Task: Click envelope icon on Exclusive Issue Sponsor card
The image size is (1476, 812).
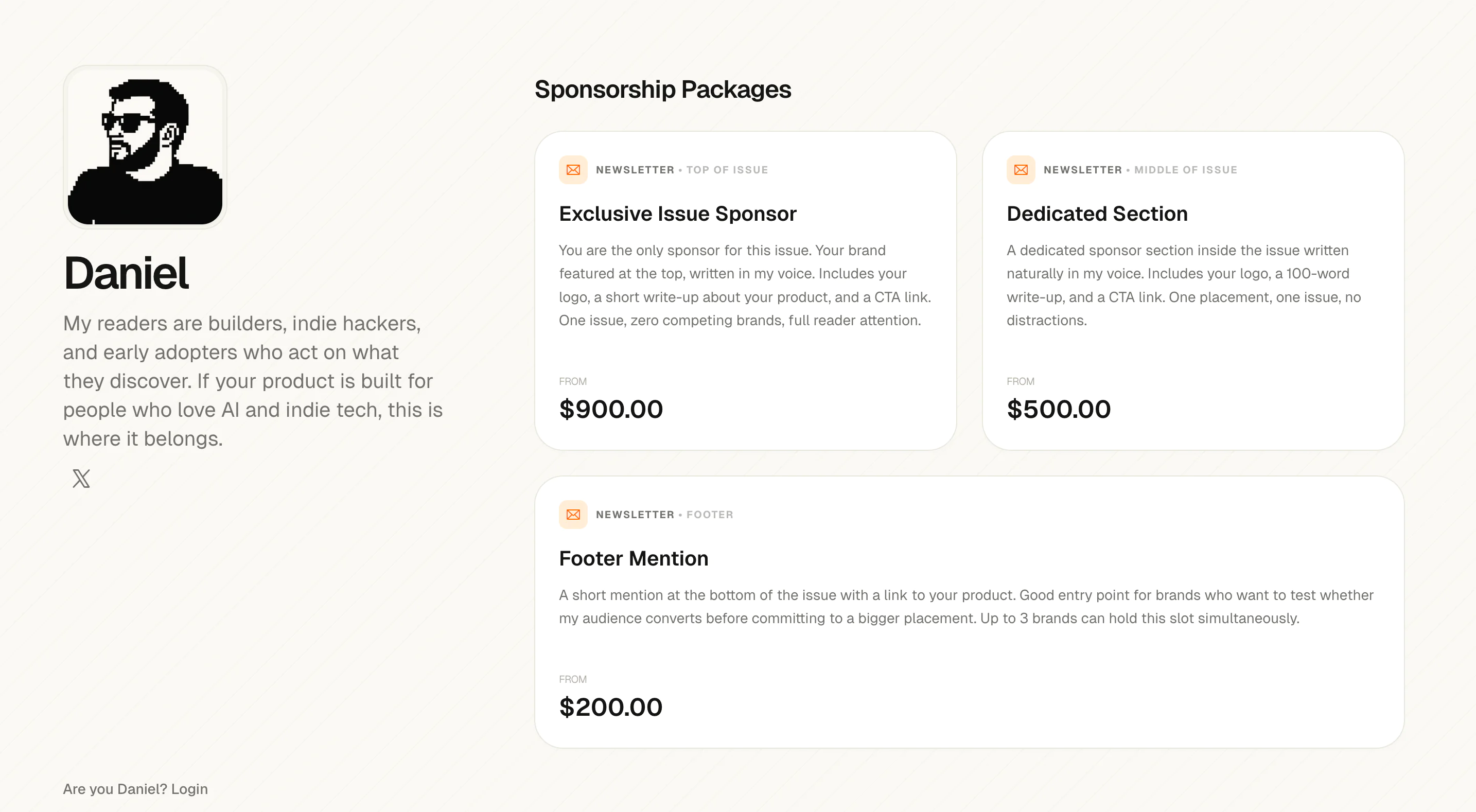Action: (573, 170)
